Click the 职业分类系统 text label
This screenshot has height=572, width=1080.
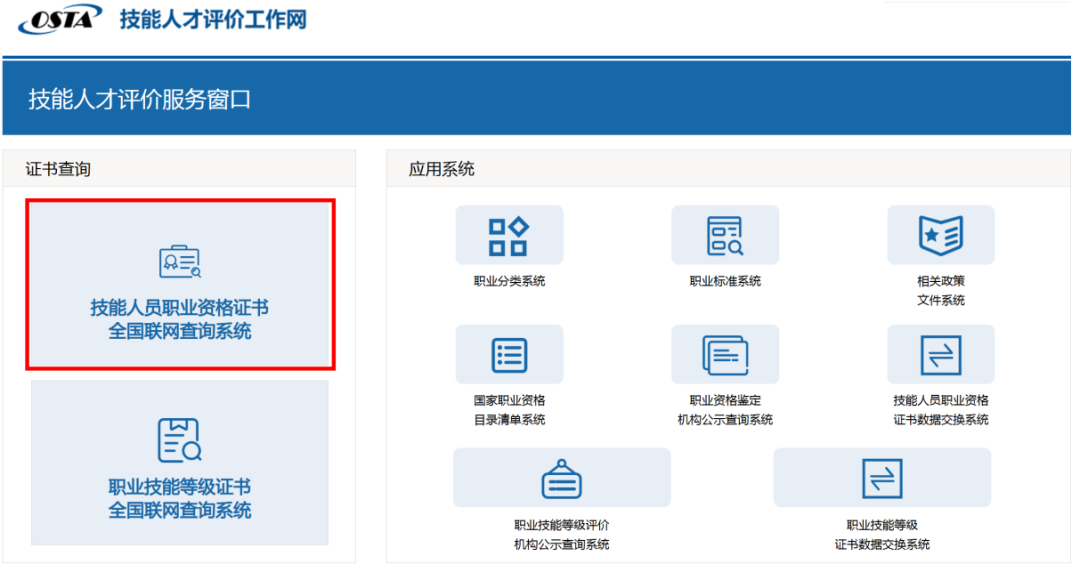pos(509,281)
